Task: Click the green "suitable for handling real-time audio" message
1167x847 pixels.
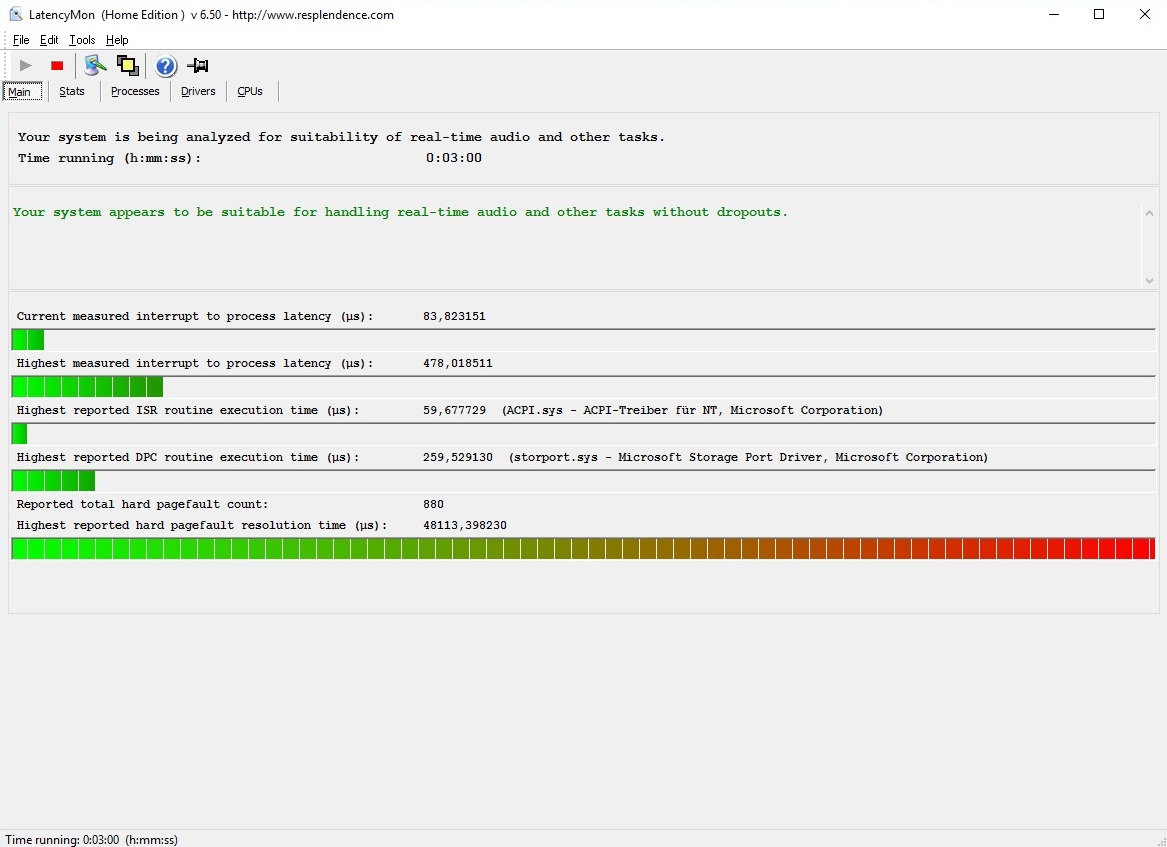Action: [400, 212]
